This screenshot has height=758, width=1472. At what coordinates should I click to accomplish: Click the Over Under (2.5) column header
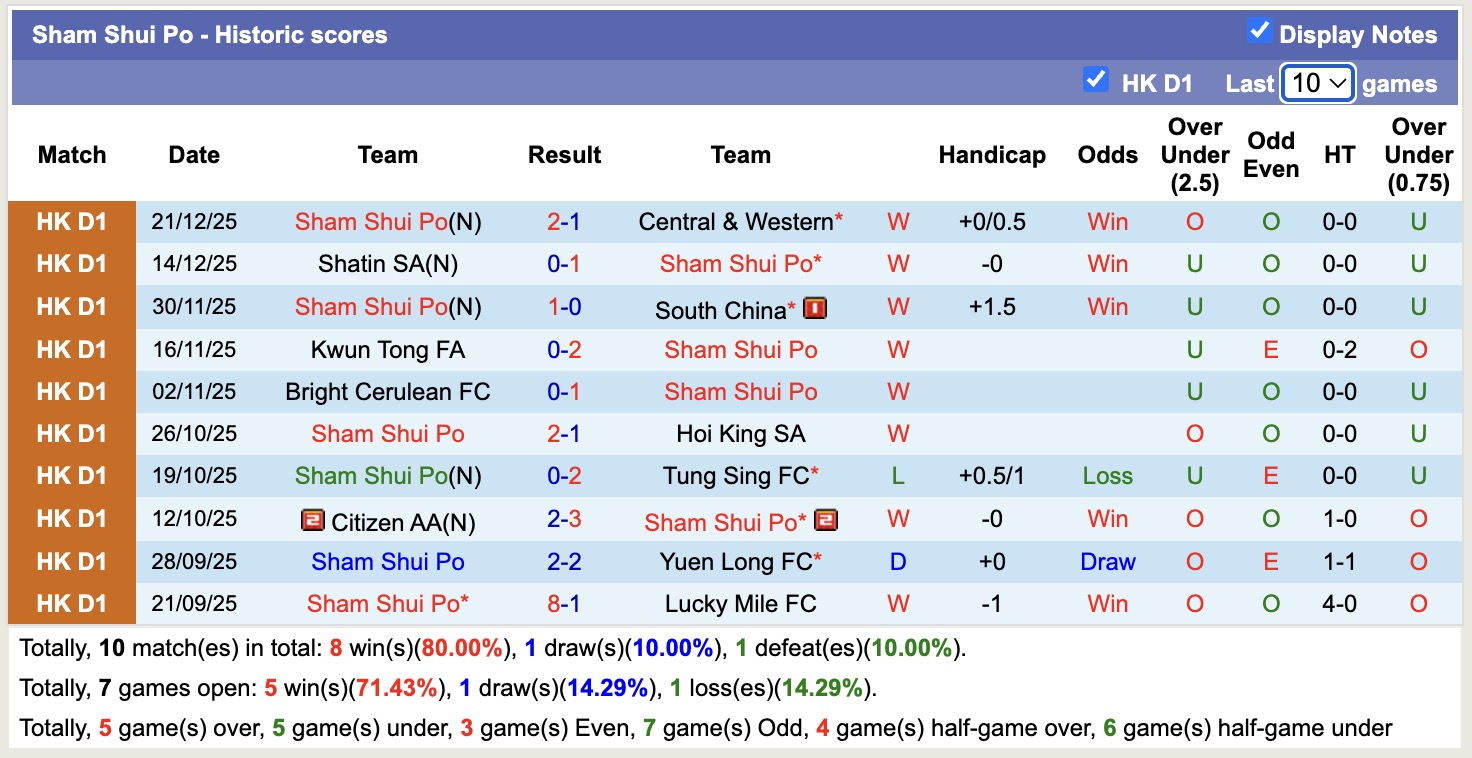tap(1195, 155)
